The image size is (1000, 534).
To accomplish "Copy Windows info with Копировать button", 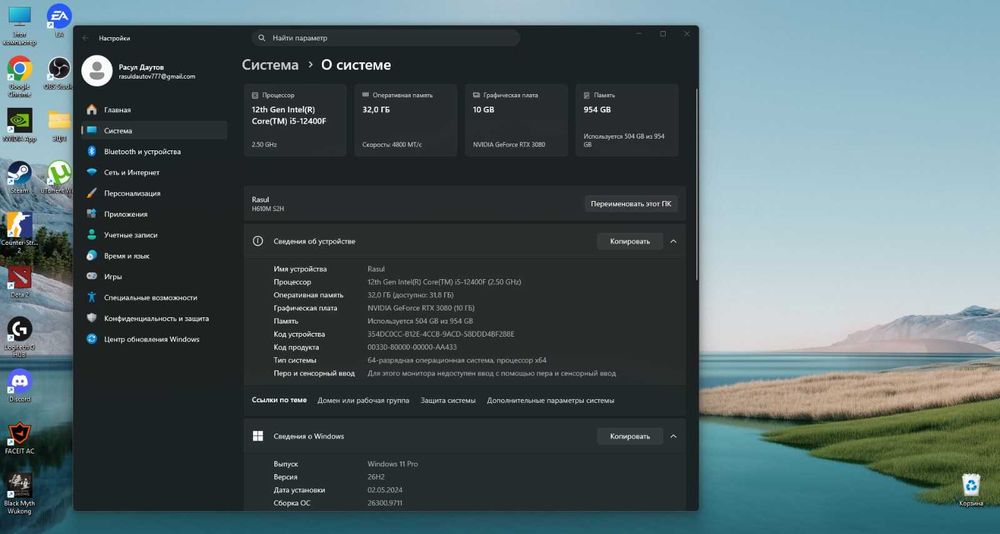I will [x=629, y=436].
